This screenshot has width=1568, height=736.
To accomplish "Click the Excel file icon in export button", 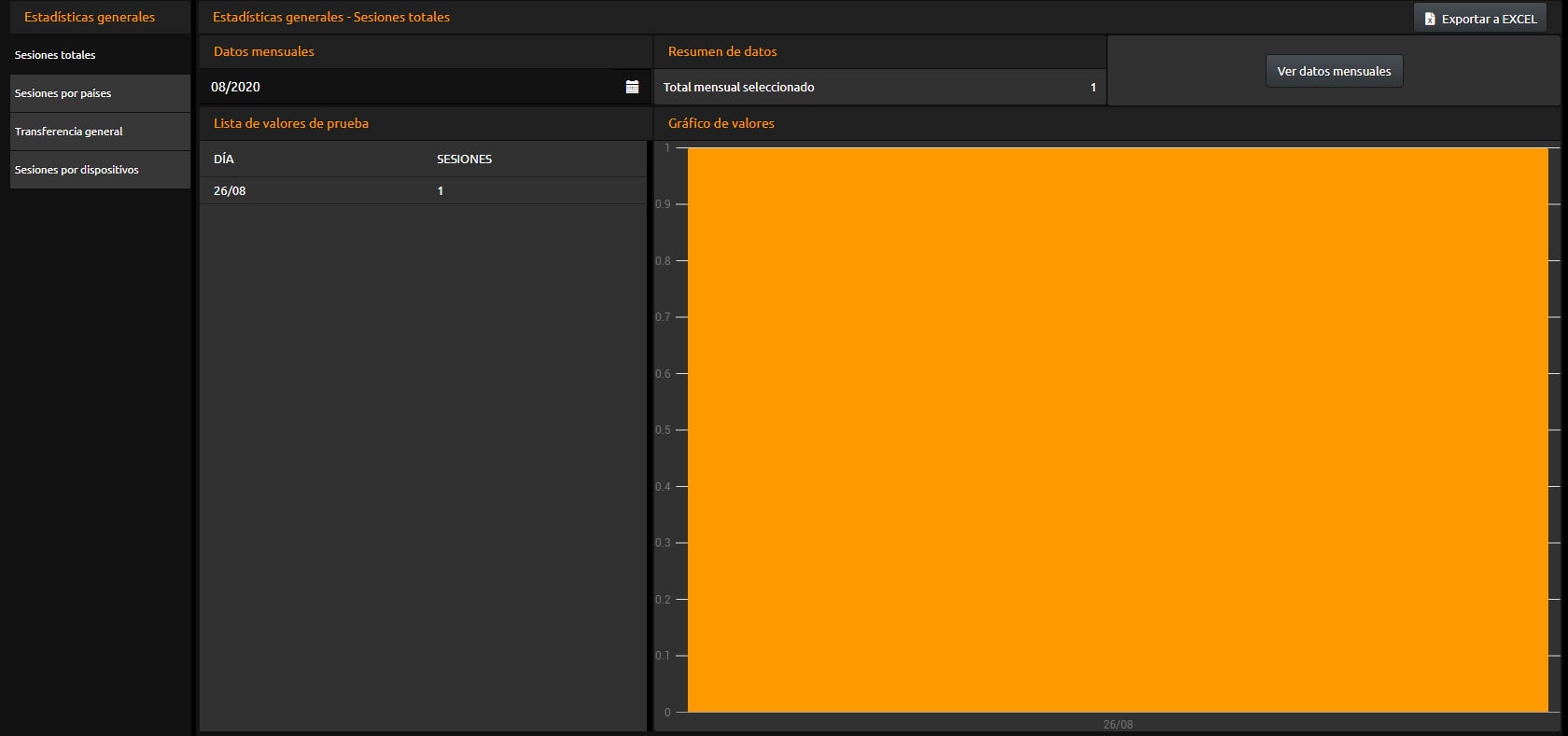I will (1429, 19).
